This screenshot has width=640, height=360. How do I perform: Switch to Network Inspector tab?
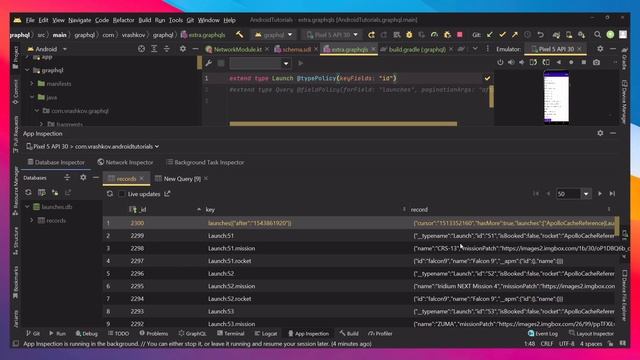125,162
